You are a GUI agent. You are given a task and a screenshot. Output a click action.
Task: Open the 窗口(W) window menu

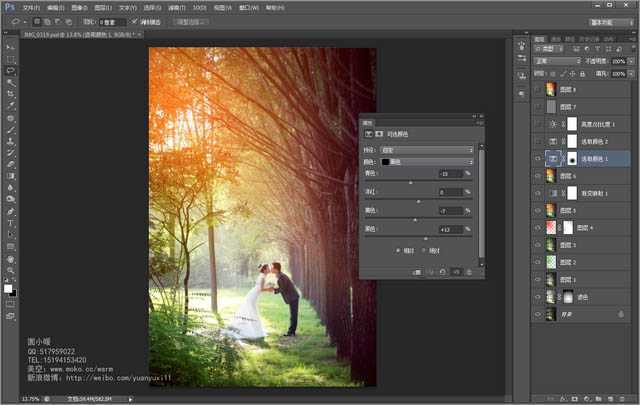248,7
